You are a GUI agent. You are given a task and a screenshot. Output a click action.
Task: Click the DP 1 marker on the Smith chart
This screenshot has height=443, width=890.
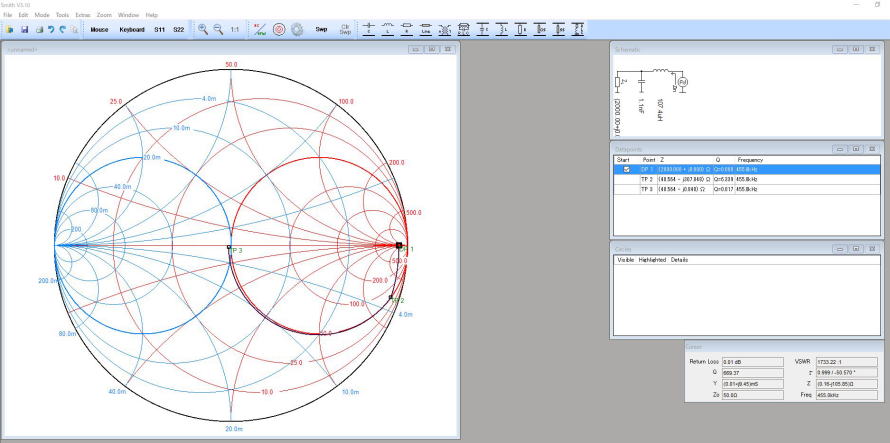pos(398,245)
